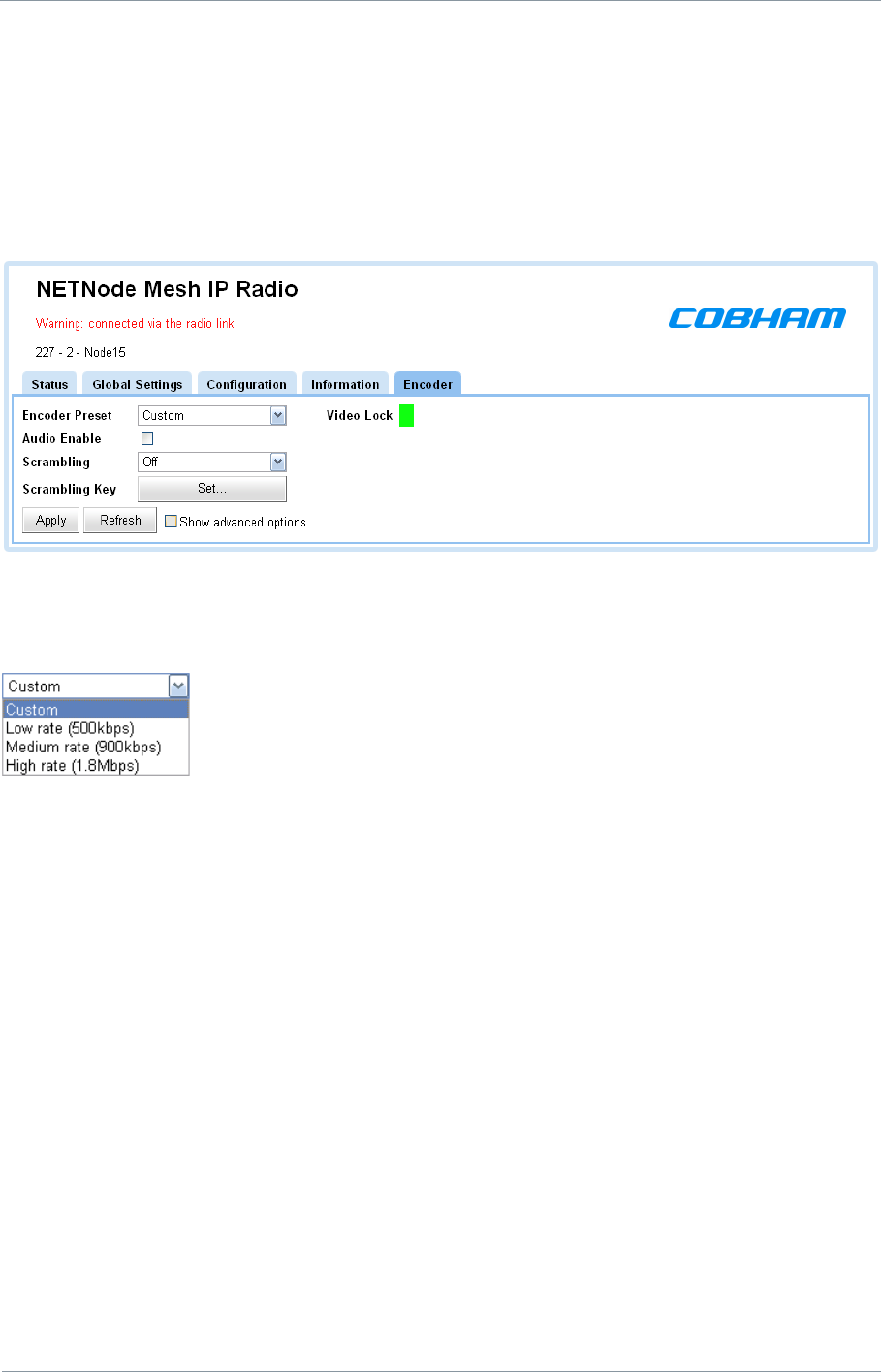881x1372 pixels.
Task: Click the '227 - 2 - Node15' text
Action: point(80,352)
